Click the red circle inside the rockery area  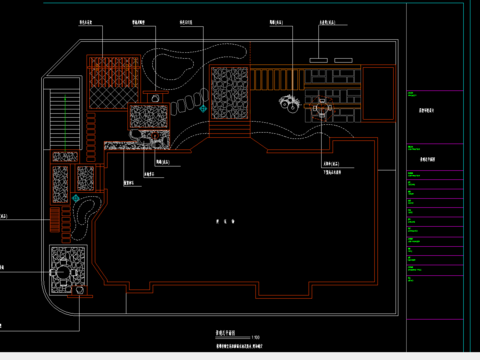pos(155,136)
